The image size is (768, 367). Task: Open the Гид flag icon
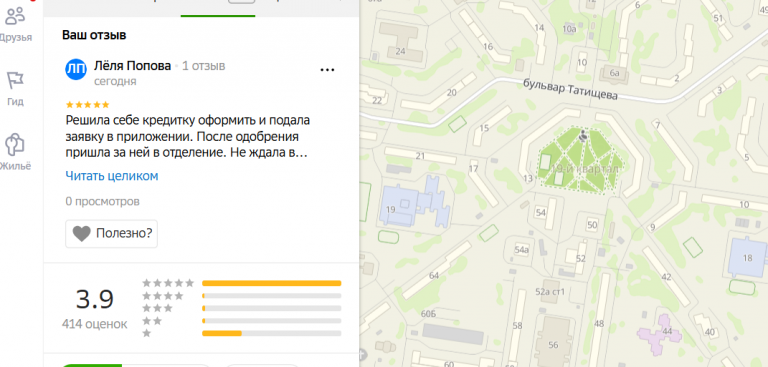[x=15, y=81]
